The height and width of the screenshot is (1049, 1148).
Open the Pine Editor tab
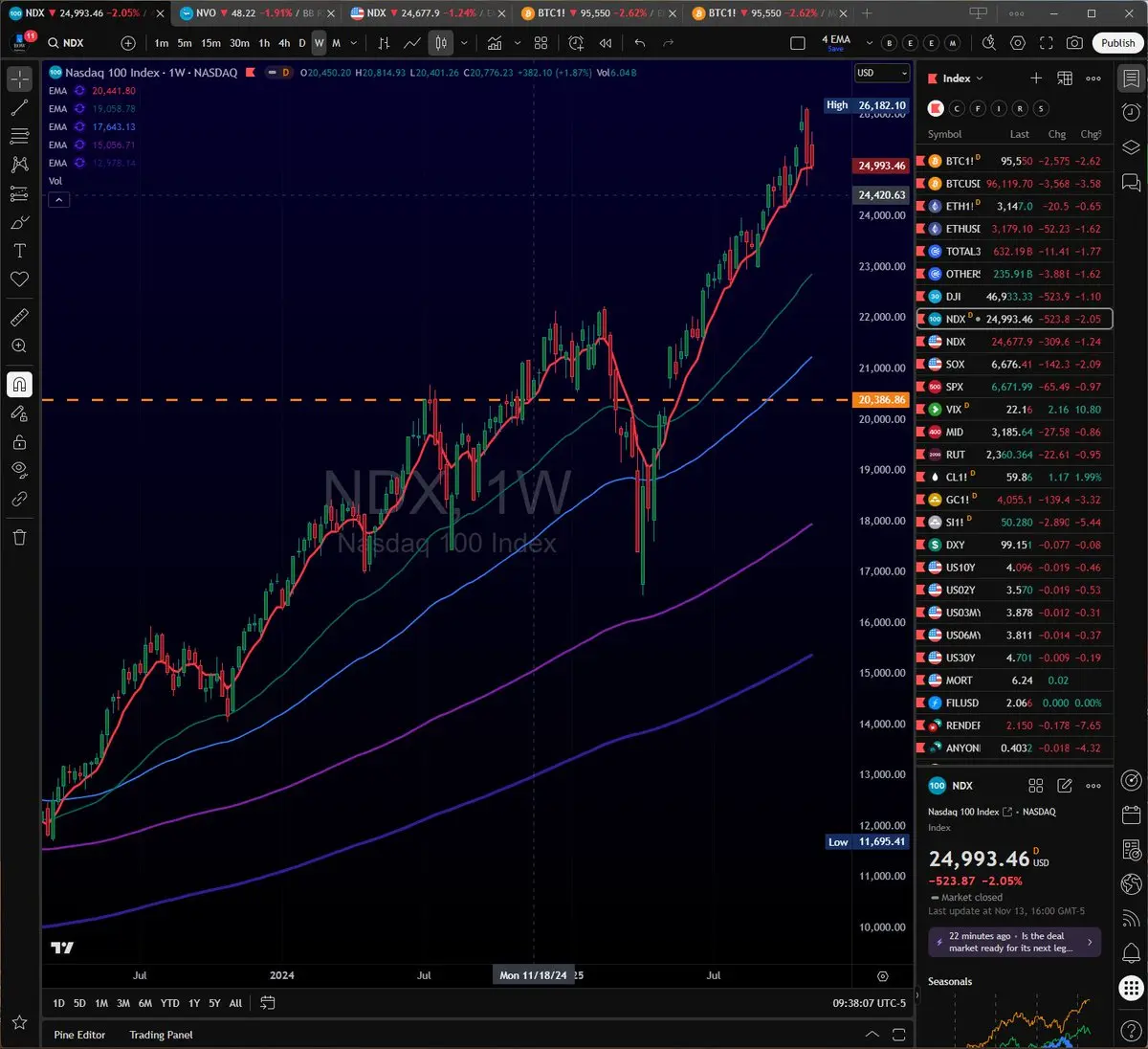(79, 1035)
